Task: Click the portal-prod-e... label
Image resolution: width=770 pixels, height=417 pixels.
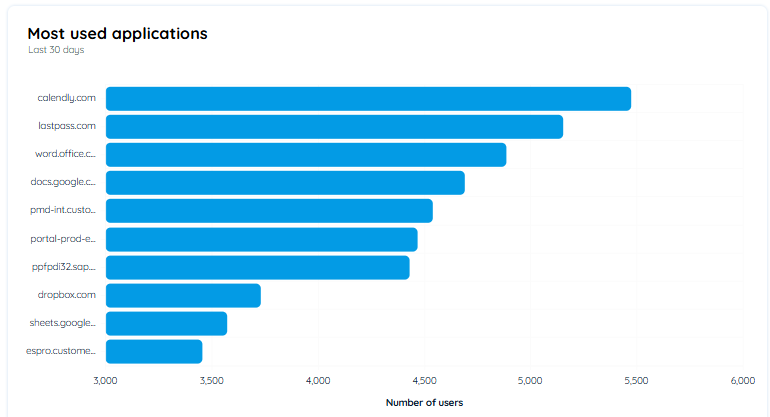Action: pos(63,239)
